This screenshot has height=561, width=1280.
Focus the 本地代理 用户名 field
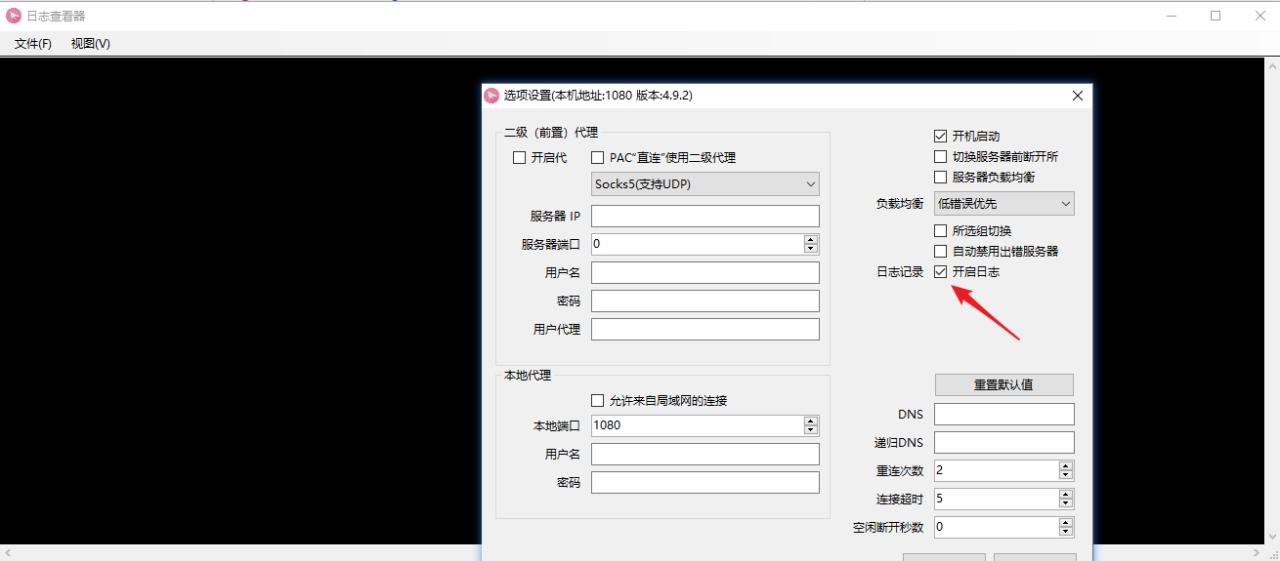[705, 454]
